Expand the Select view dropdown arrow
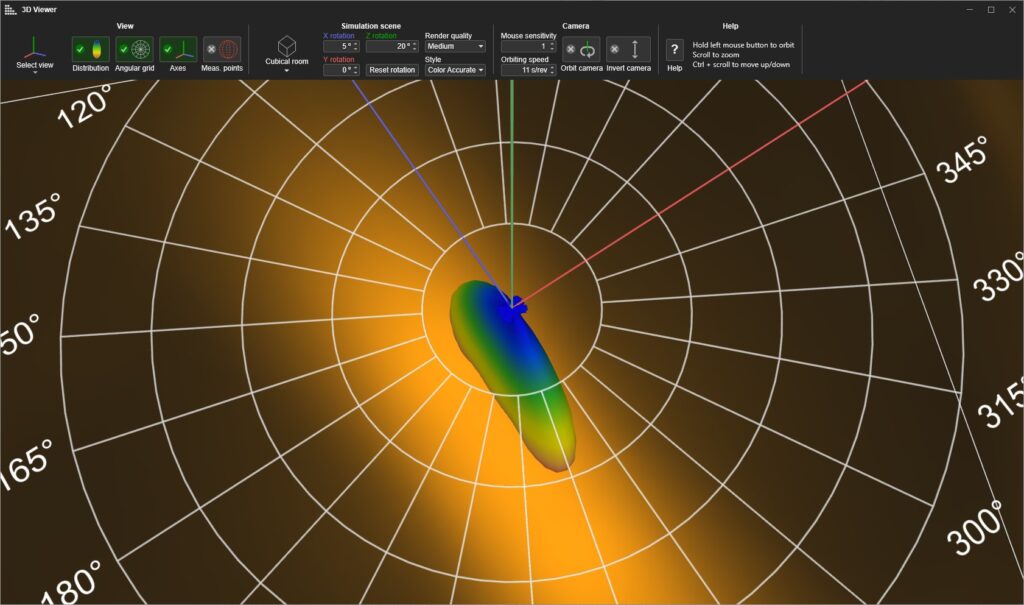Image resolution: width=1024 pixels, height=605 pixels. pos(35,73)
